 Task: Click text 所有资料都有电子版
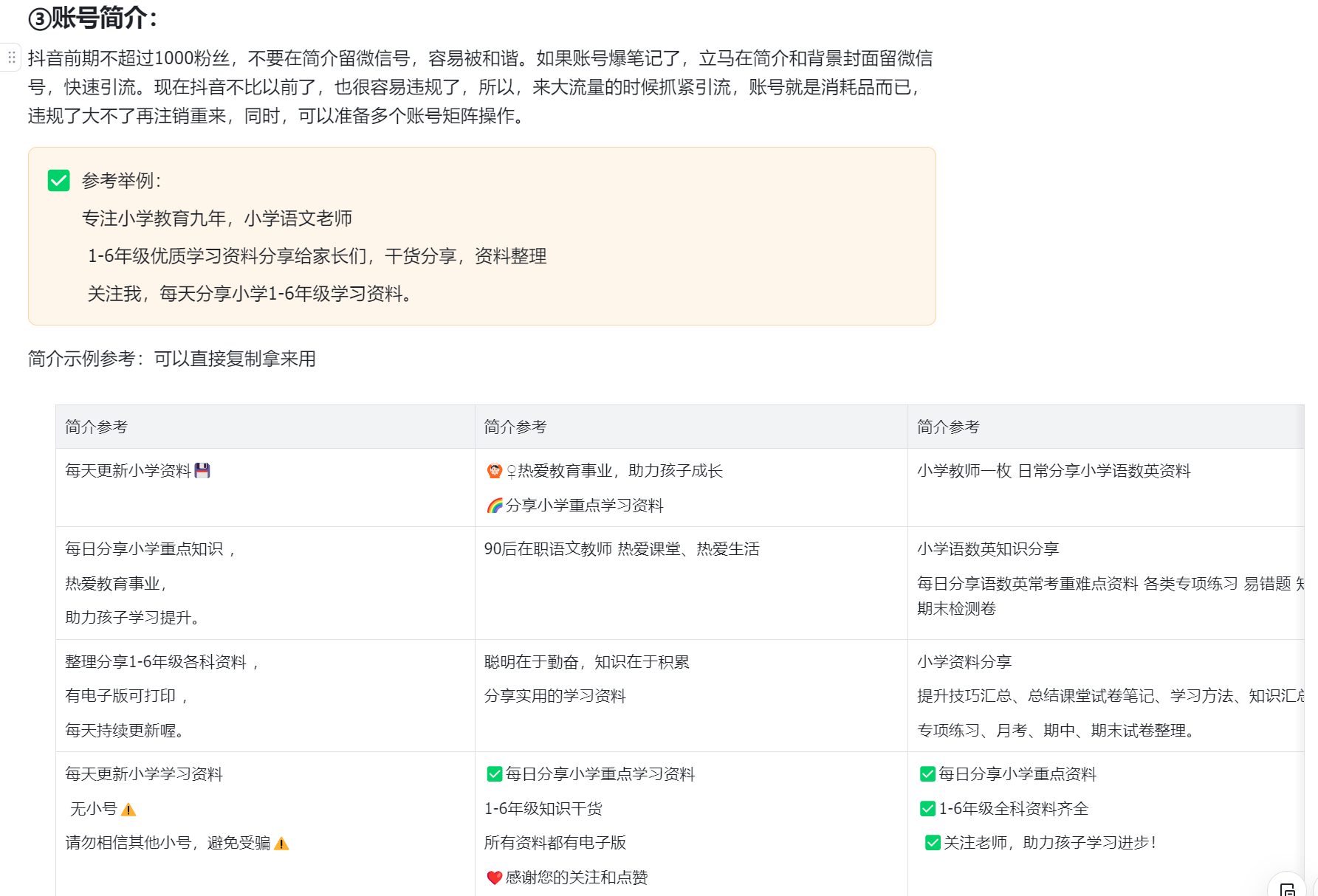555,843
